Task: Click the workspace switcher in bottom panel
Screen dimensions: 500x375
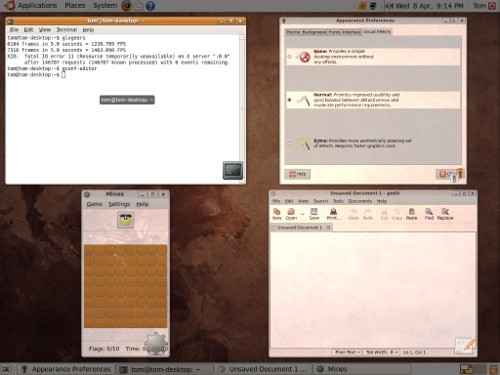Action: tap(473, 369)
